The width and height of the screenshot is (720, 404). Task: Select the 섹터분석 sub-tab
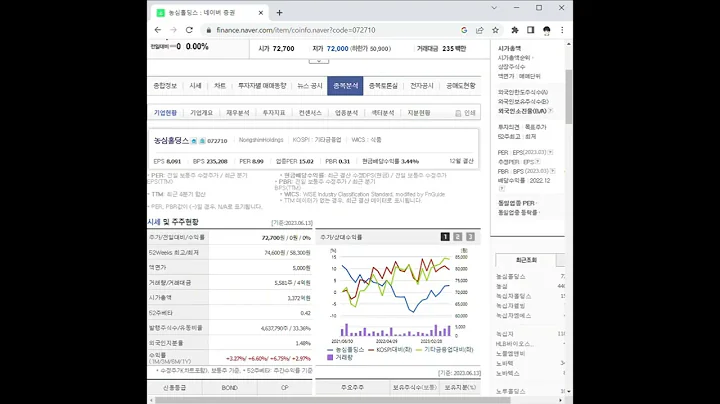[x=382, y=113]
